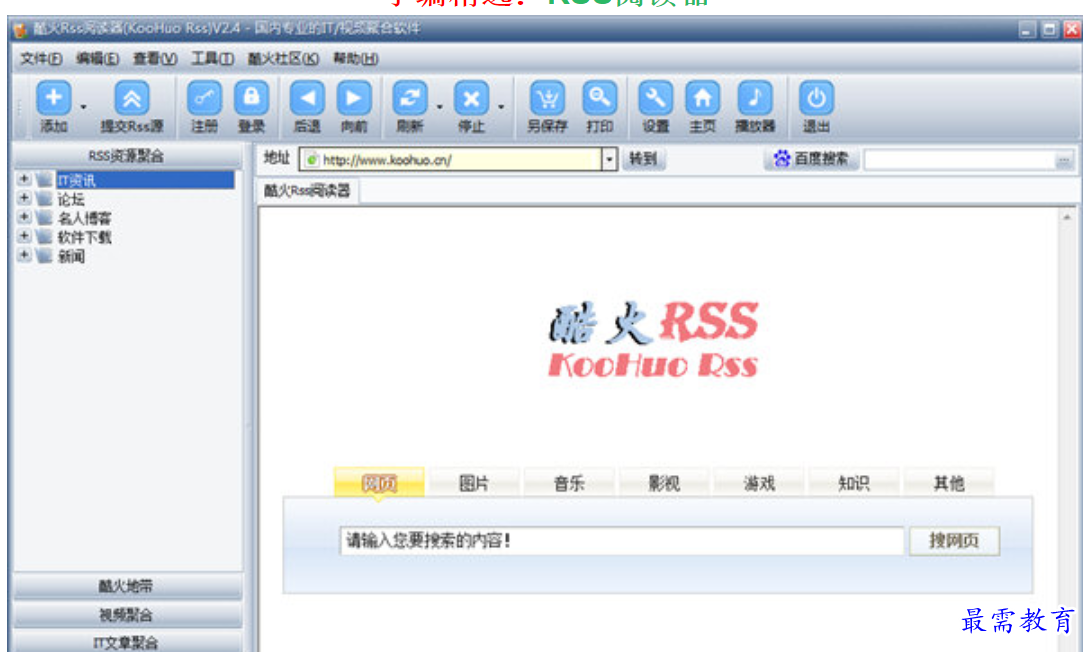Click the 刷新 (Refresh) icon
This screenshot has height=652, width=1083.
click(410, 98)
